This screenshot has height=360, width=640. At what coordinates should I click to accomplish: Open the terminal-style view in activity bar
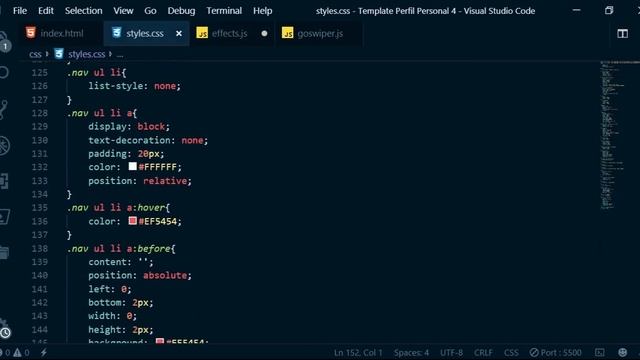[4, 217]
